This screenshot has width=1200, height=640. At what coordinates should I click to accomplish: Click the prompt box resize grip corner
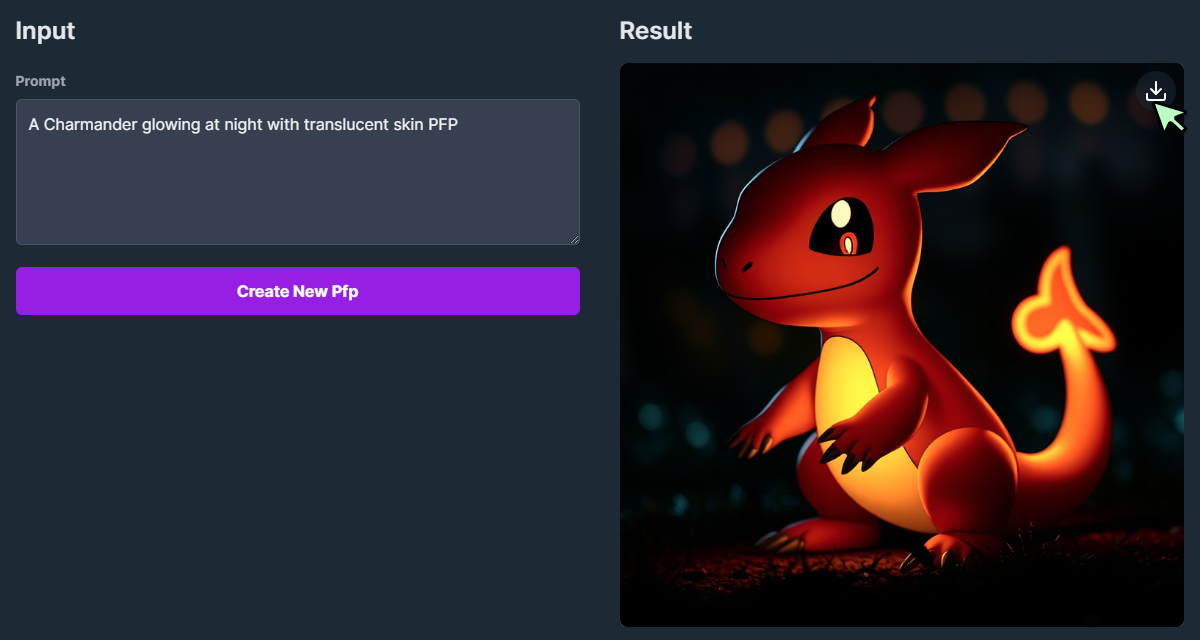(574, 239)
